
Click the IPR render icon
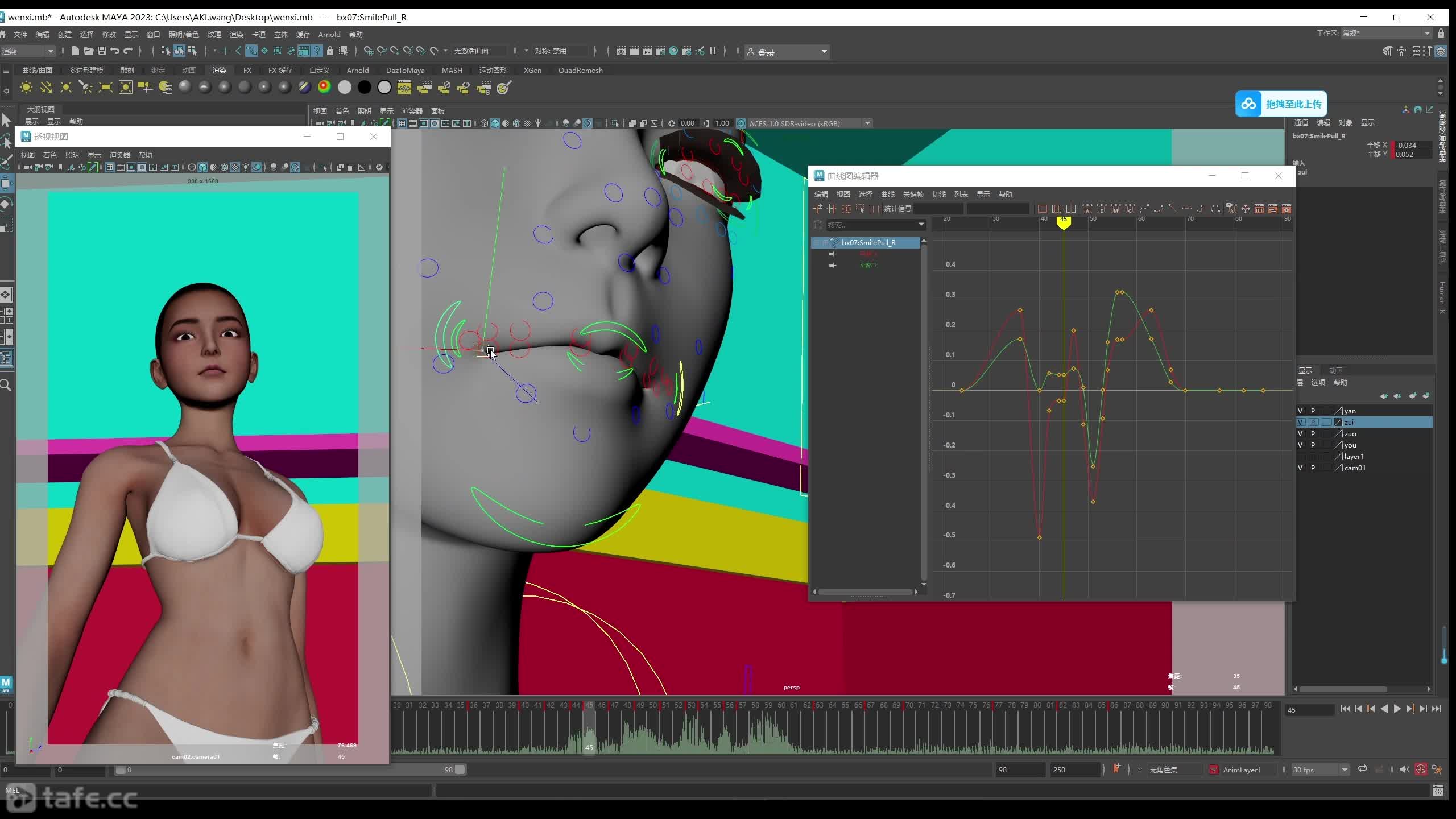tap(647, 51)
